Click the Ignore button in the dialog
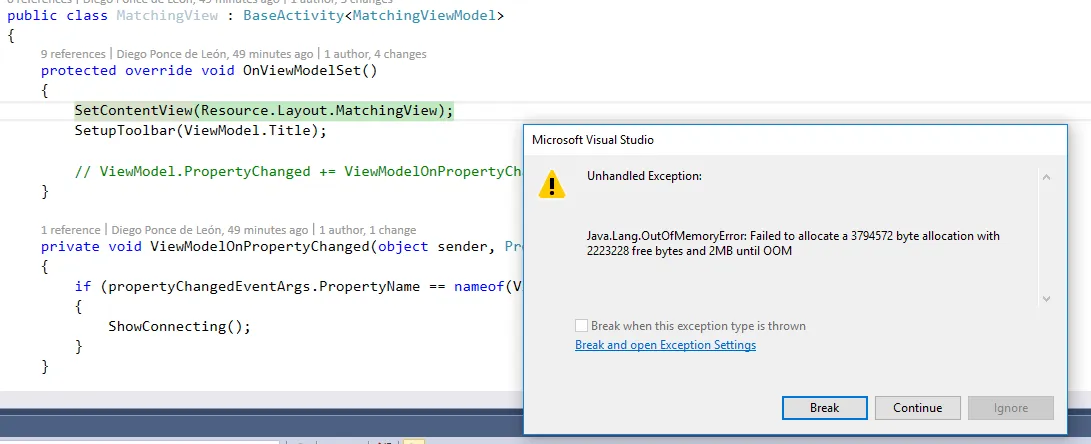Screen dimensions: 1091x444 [x=1010, y=408]
